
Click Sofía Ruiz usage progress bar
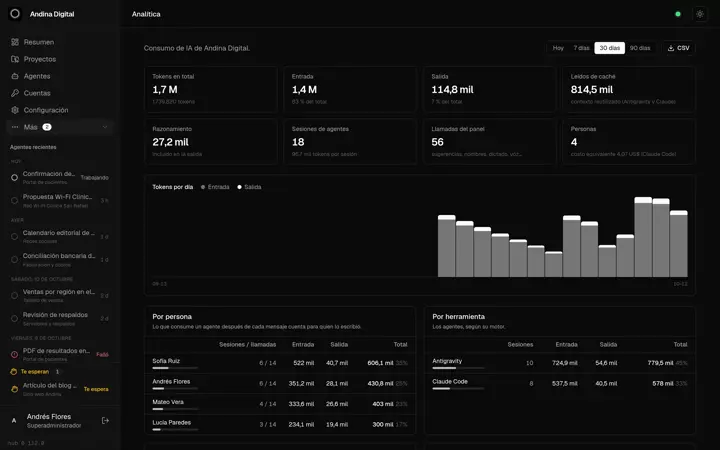pos(175,368)
